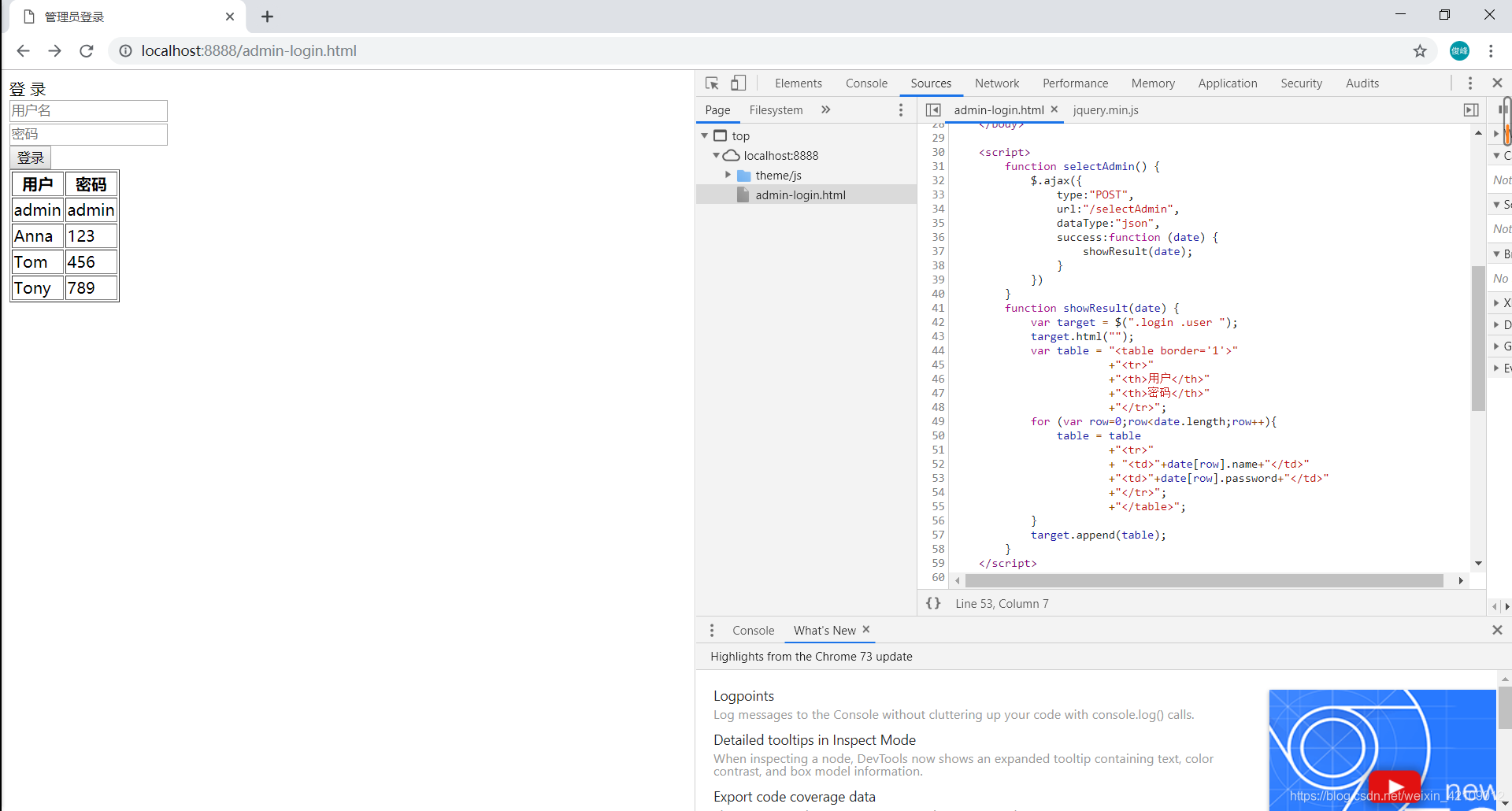Go back to previous page

(23, 51)
